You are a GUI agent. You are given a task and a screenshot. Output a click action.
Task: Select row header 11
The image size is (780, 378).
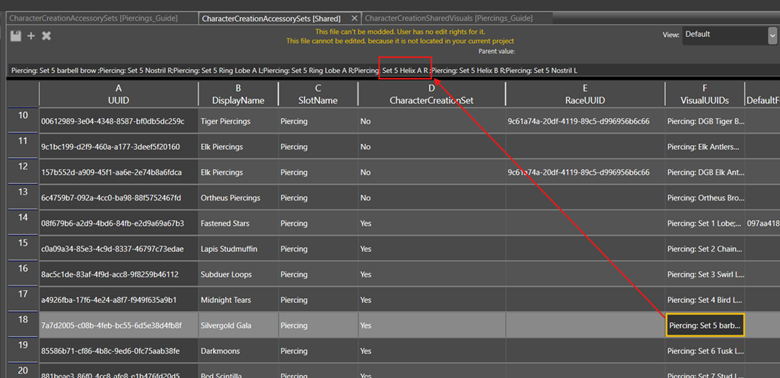point(23,147)
